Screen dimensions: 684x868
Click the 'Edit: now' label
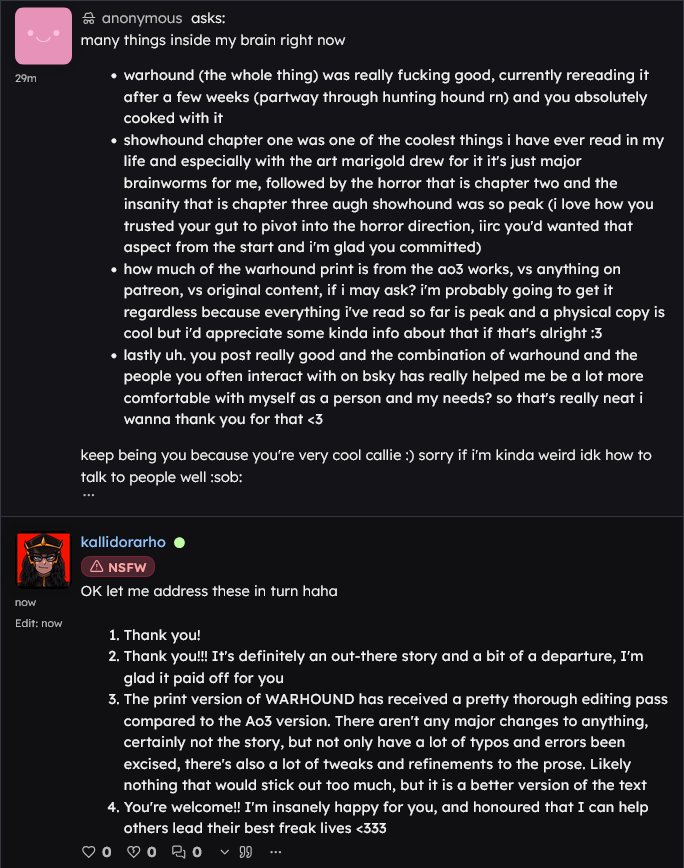click(x=38, y=623)
